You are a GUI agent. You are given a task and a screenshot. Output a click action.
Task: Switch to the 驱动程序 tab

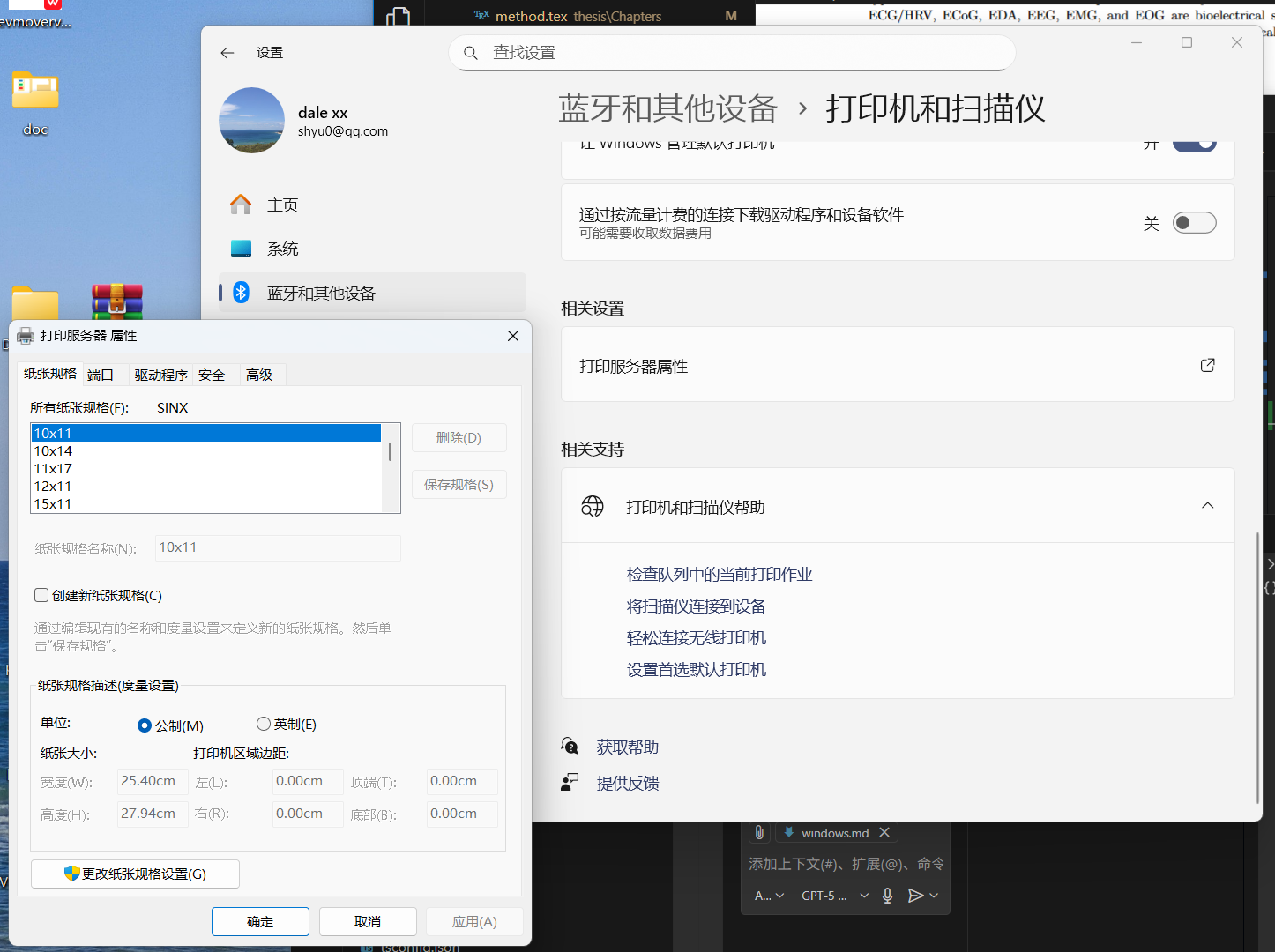(160, 375)
